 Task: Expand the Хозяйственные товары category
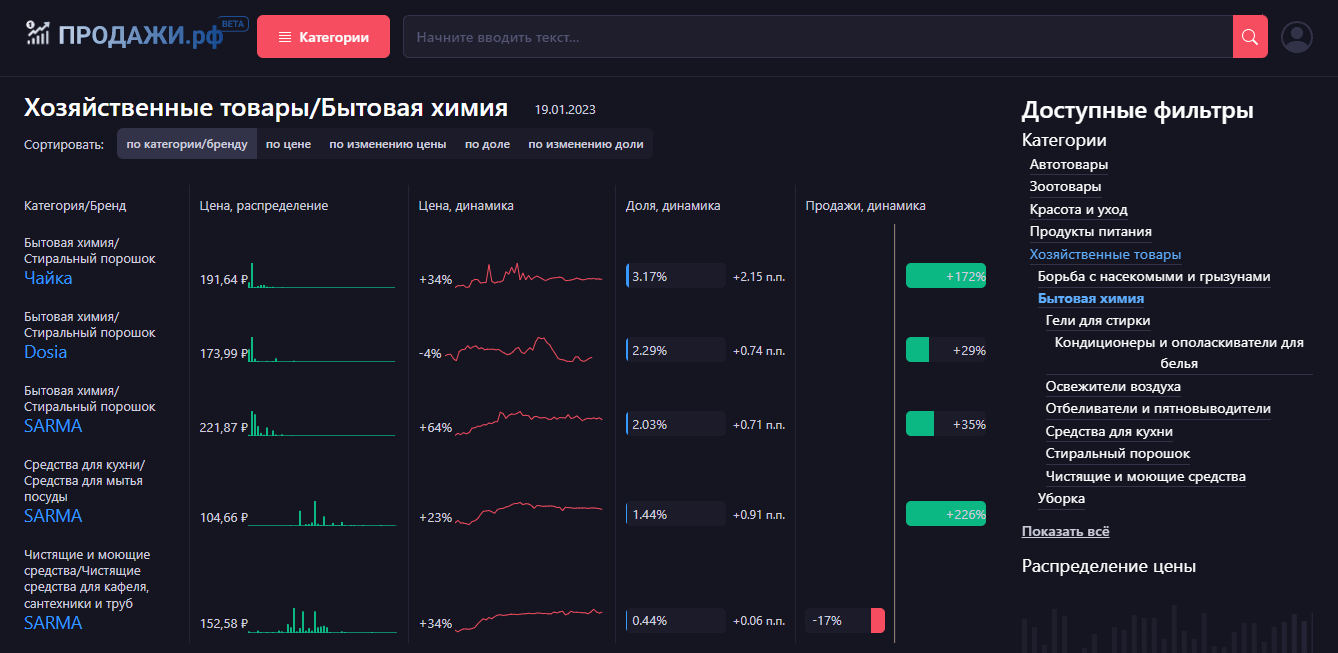[x=1105, y=255]
